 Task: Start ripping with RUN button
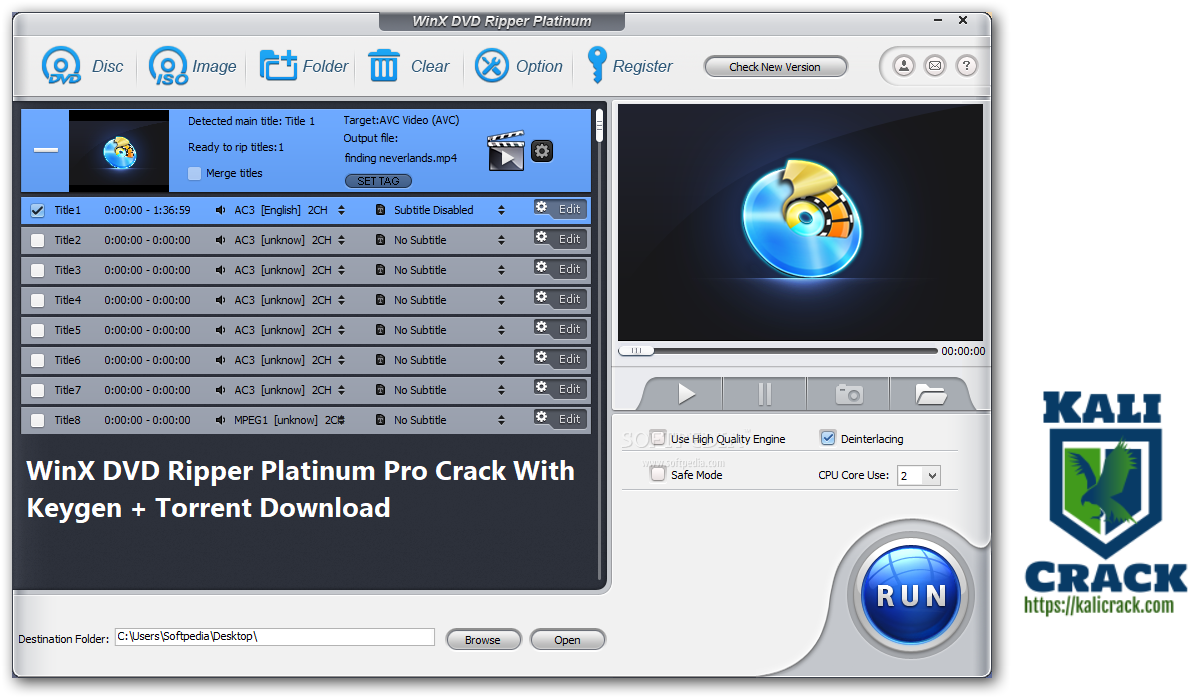click(x=911, y=597)
